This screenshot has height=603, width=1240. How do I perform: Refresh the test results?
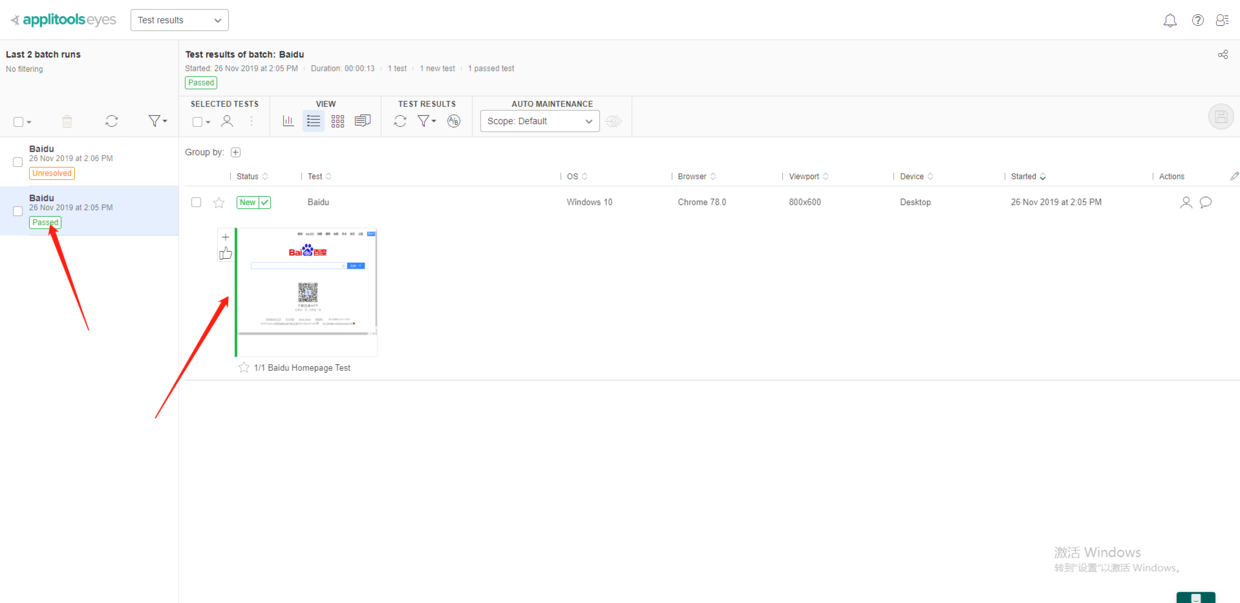[x=400, y=121]
